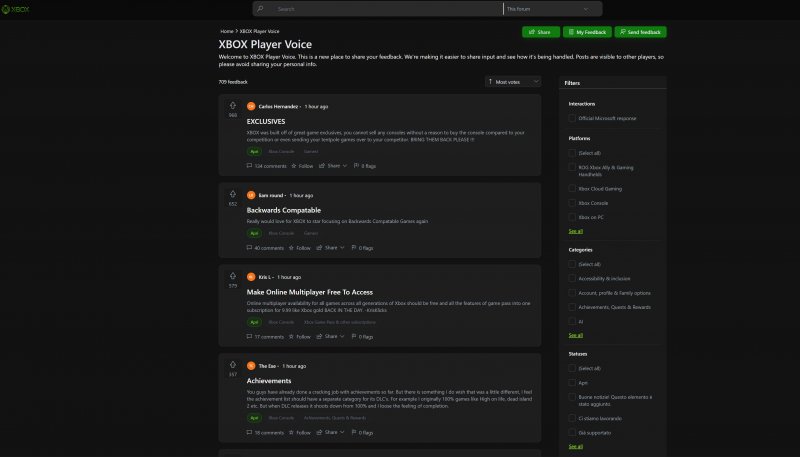This screenshot has height=457, width=800.
Task: Expand Share menu on Make Online Multiplayer post
Action: 330,337
